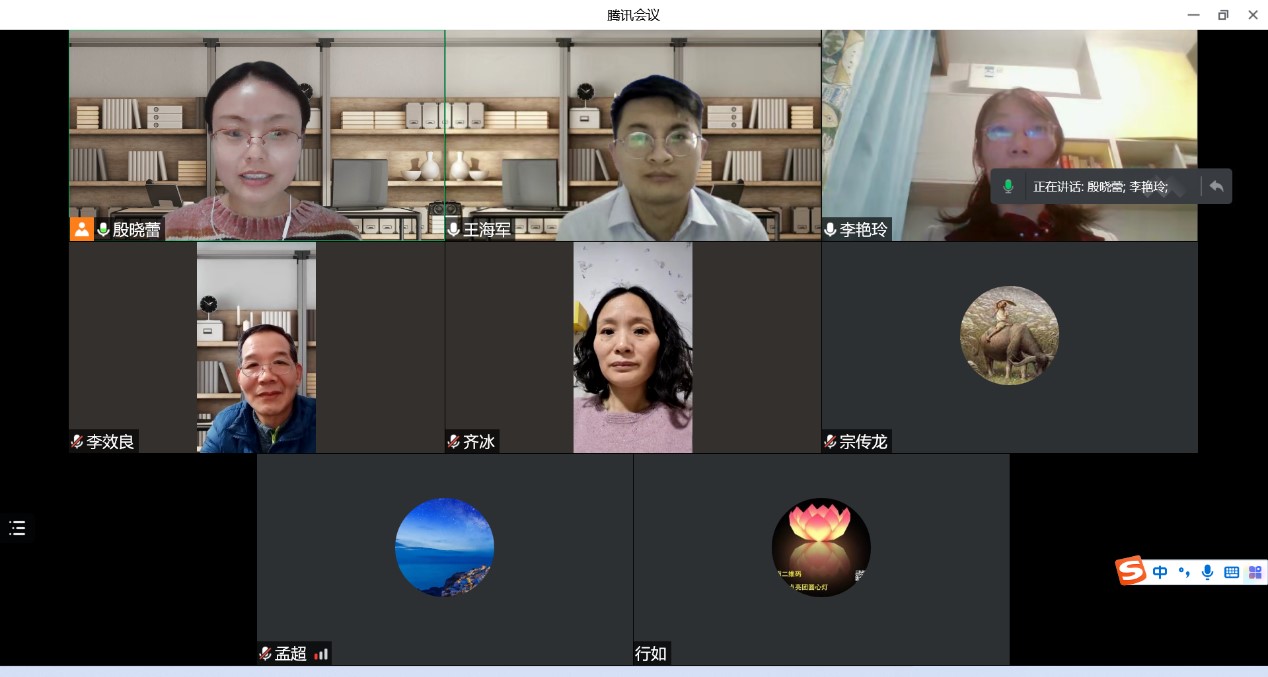The height and width of the screenshot is (677, 1268).
Task: Restore down the 腾讯会议 window
Action: coord(1223,15)
